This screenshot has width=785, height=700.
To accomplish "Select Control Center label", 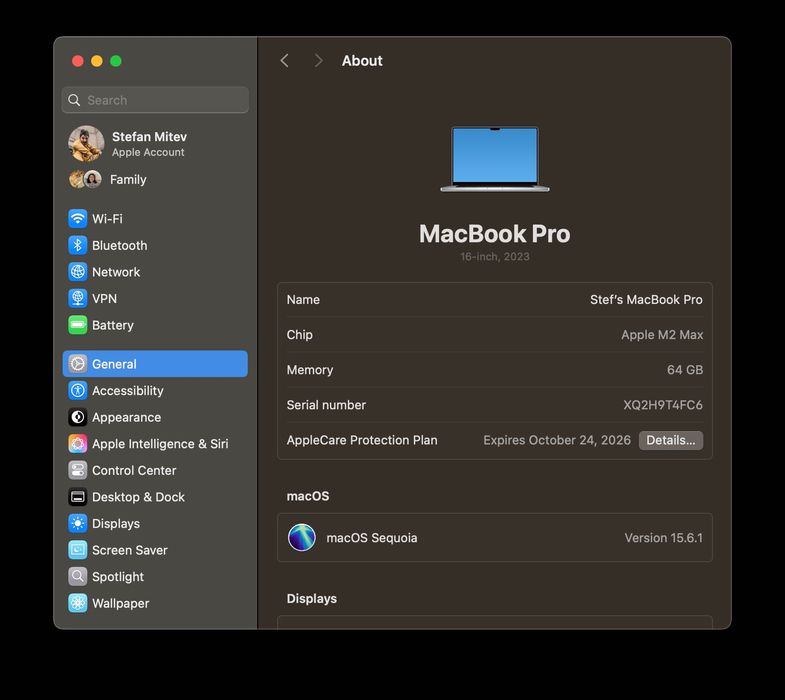I will (134, 470).
